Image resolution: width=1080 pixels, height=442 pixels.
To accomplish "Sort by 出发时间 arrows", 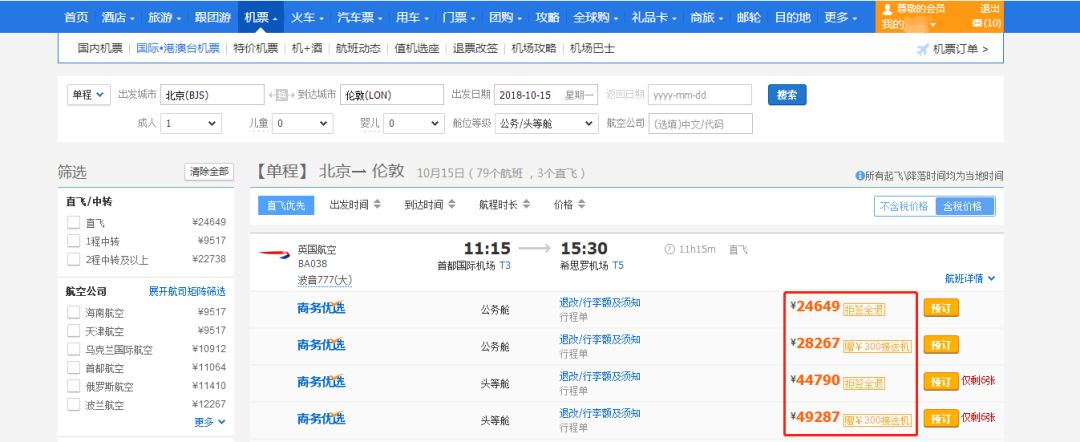I will coord(377,204).
